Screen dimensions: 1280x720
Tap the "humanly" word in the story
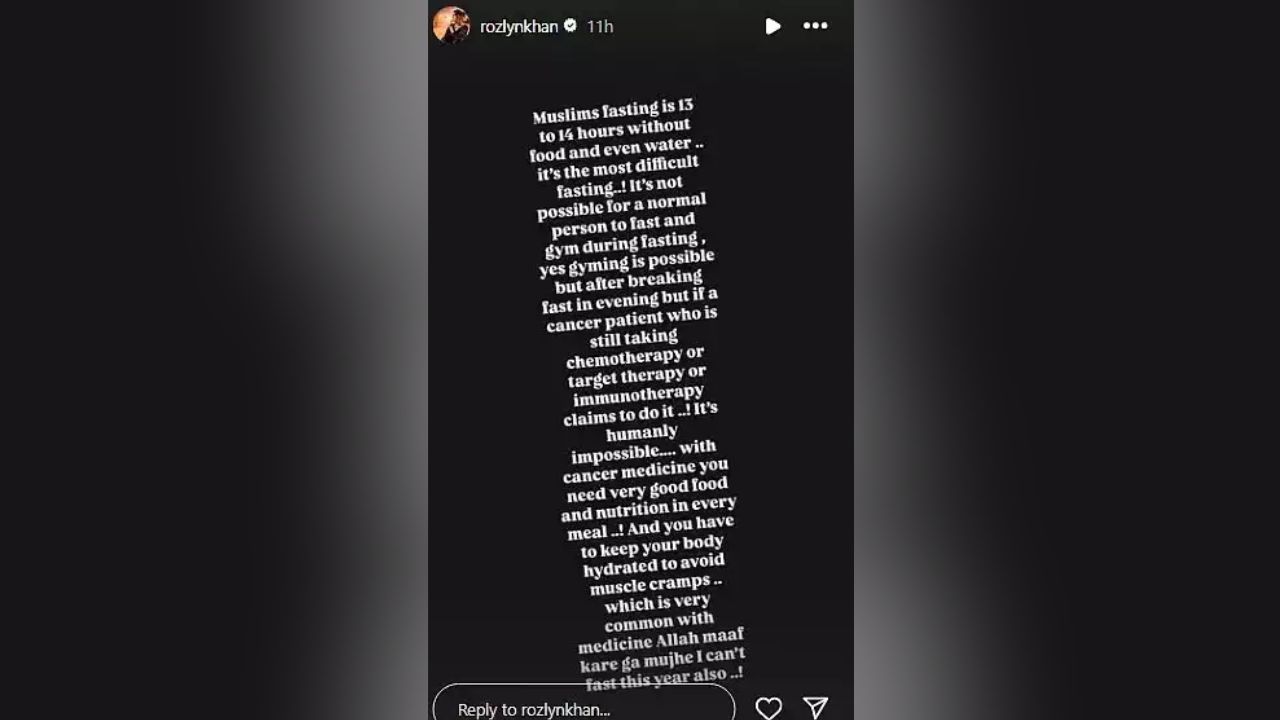642,433
